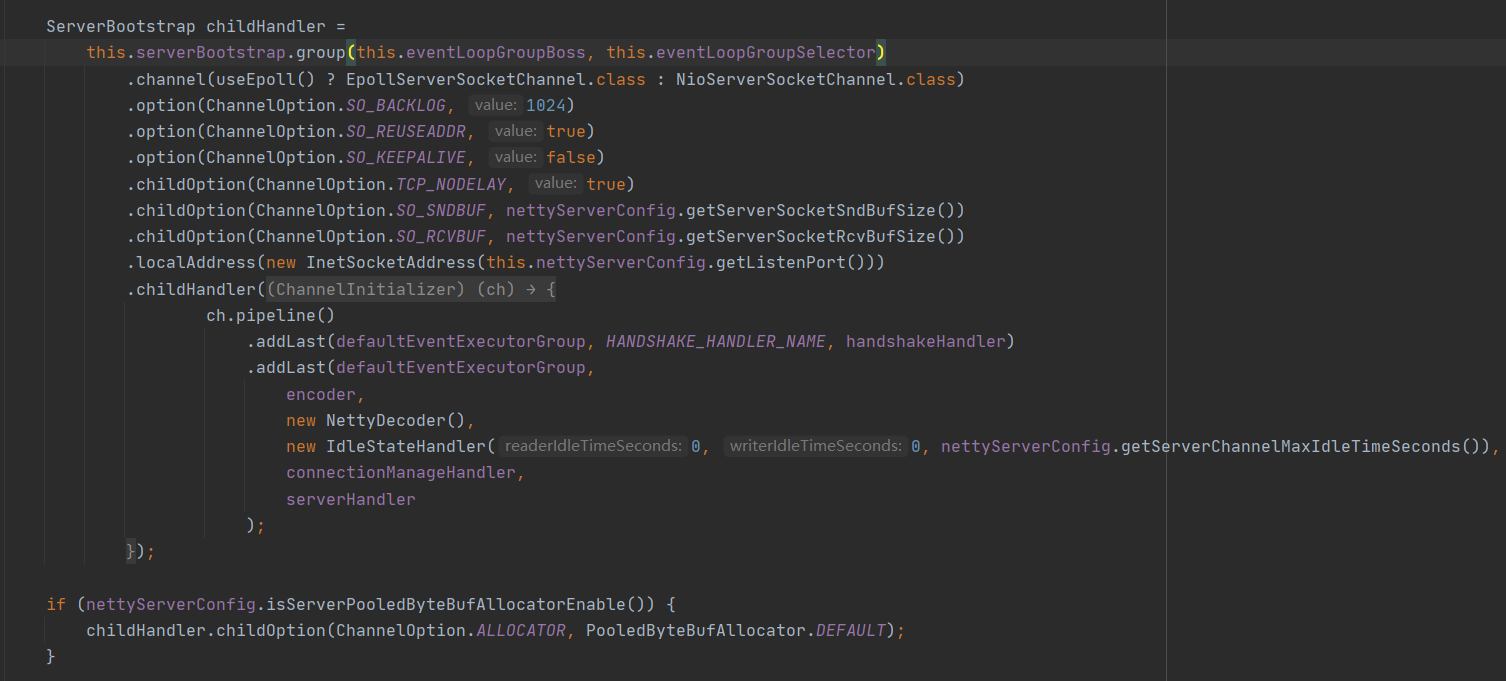Click the getServerSocketSndBufSize method call
1506x681 pixels.
(809, 210)
